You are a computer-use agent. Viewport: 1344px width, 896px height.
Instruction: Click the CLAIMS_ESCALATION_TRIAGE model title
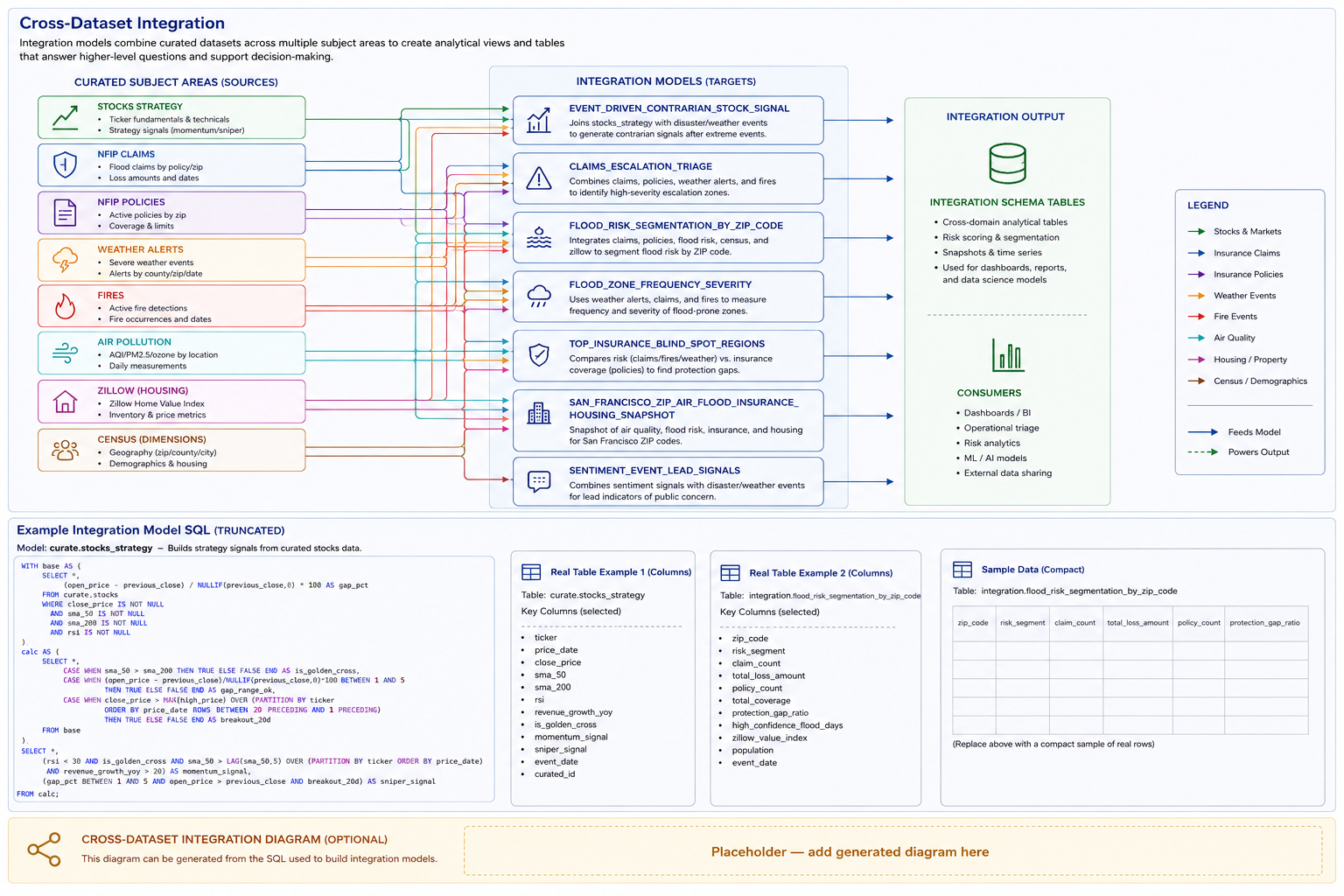tap(640, 166)
